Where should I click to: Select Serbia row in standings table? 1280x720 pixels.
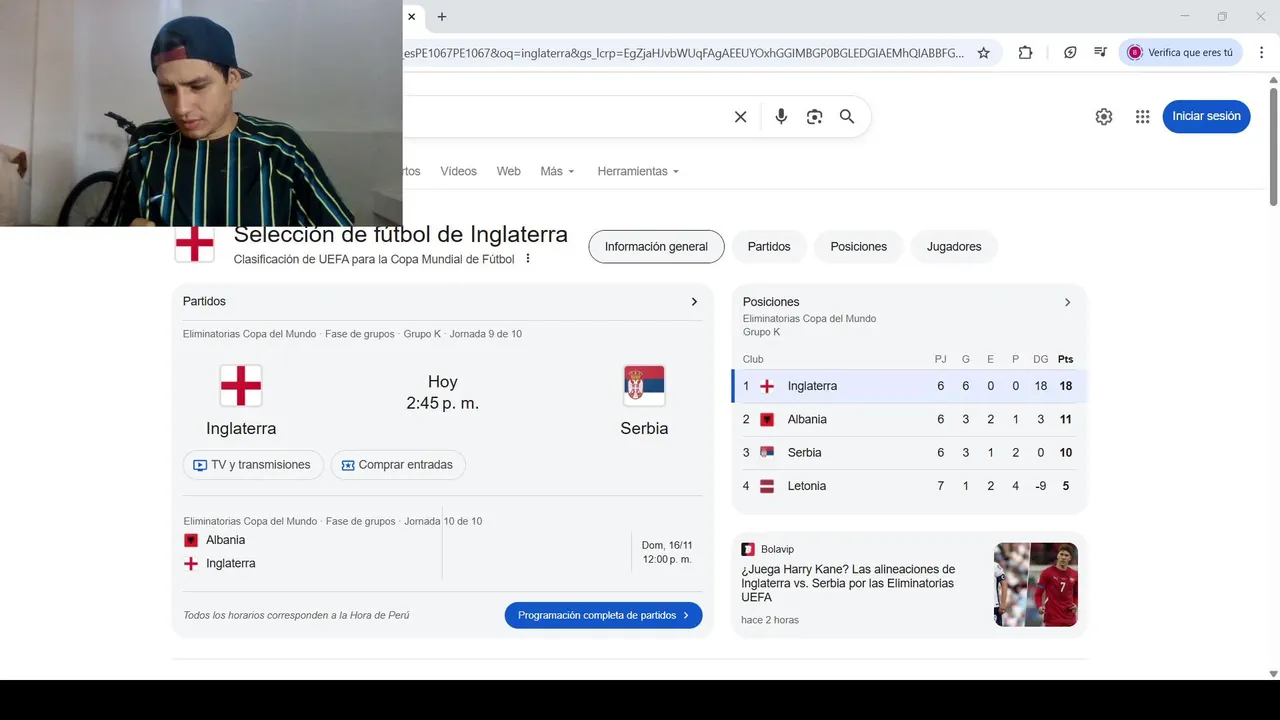[909, 452]
